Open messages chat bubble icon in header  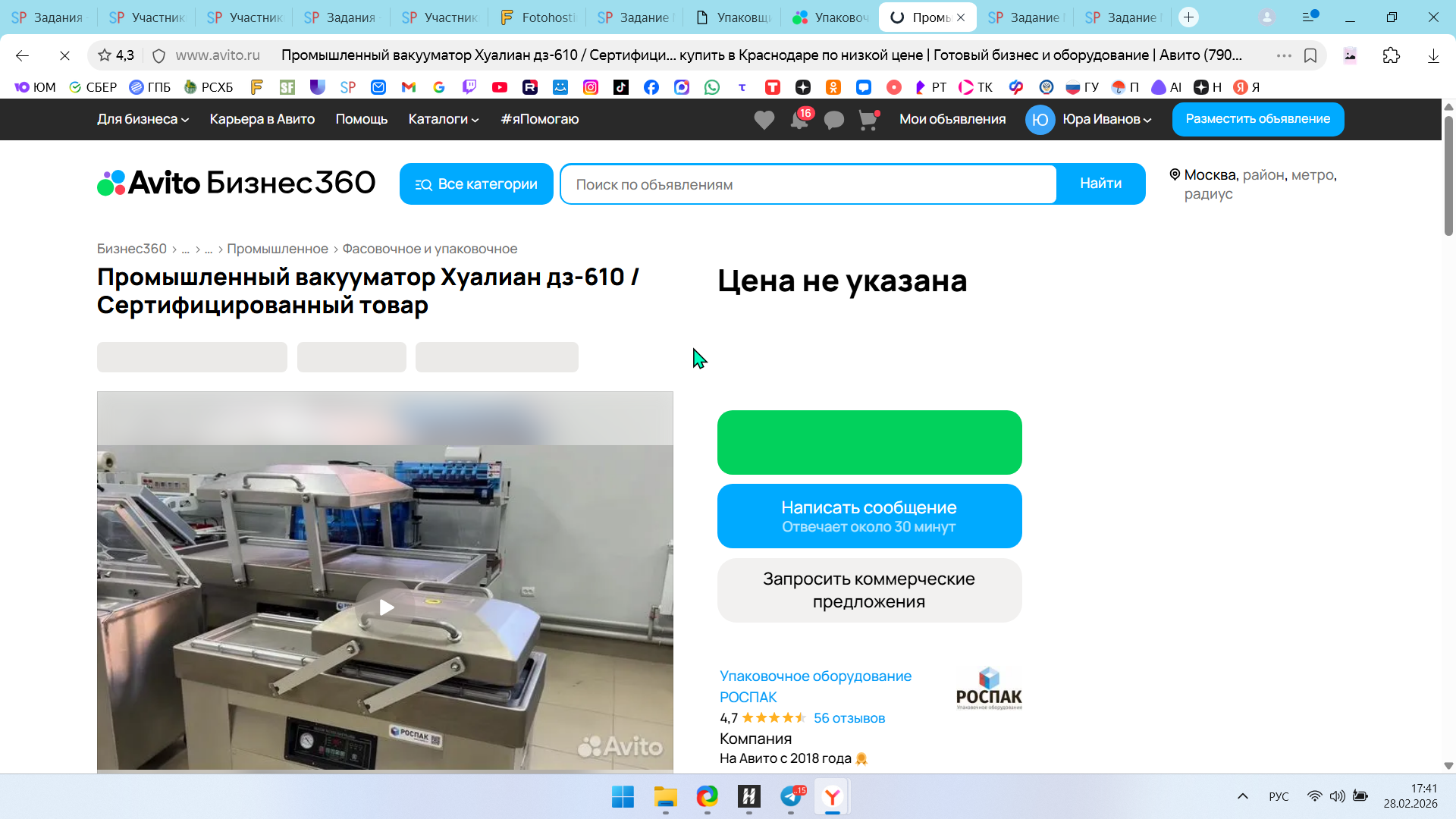(833, 120)
